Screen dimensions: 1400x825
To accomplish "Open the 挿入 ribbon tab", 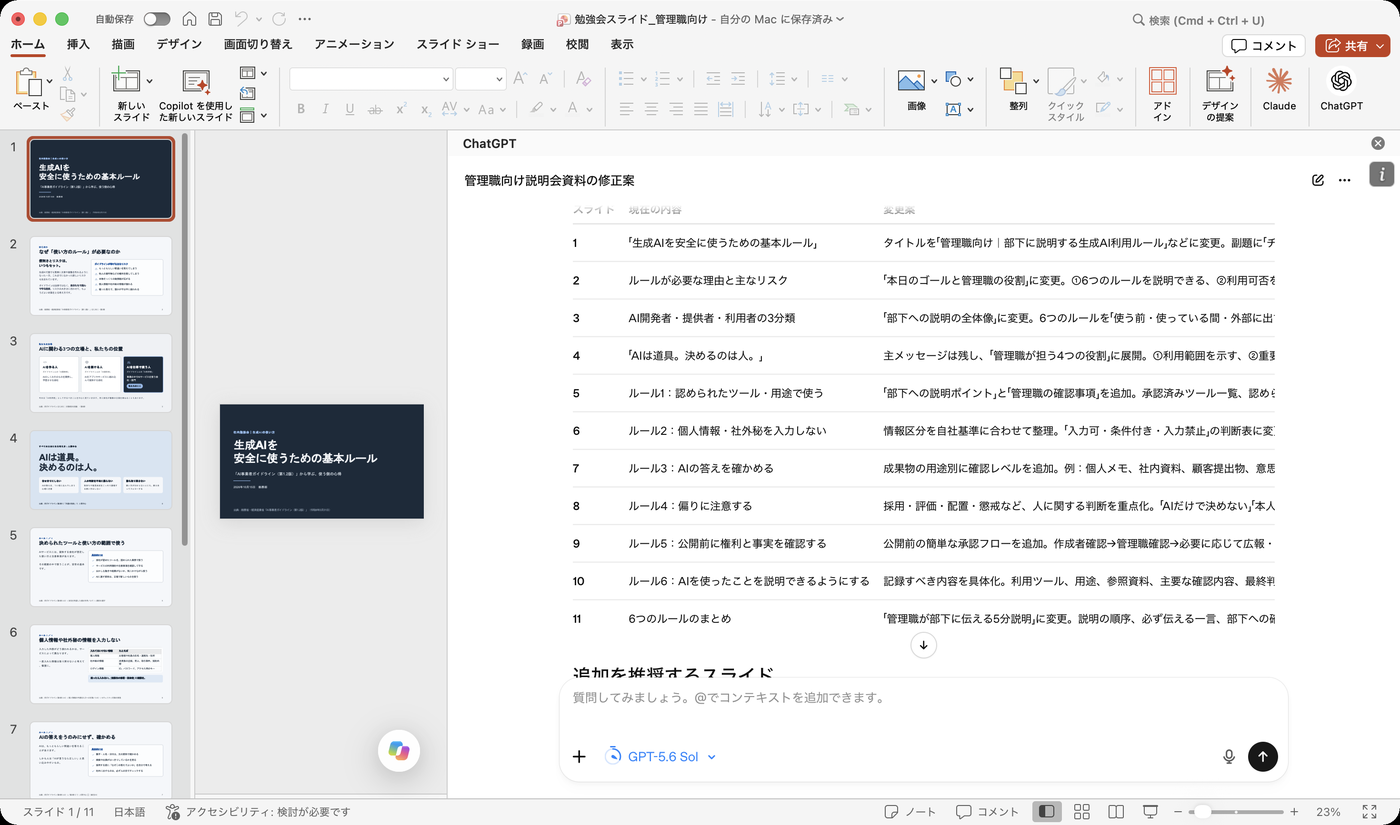I will coord(78,44).
